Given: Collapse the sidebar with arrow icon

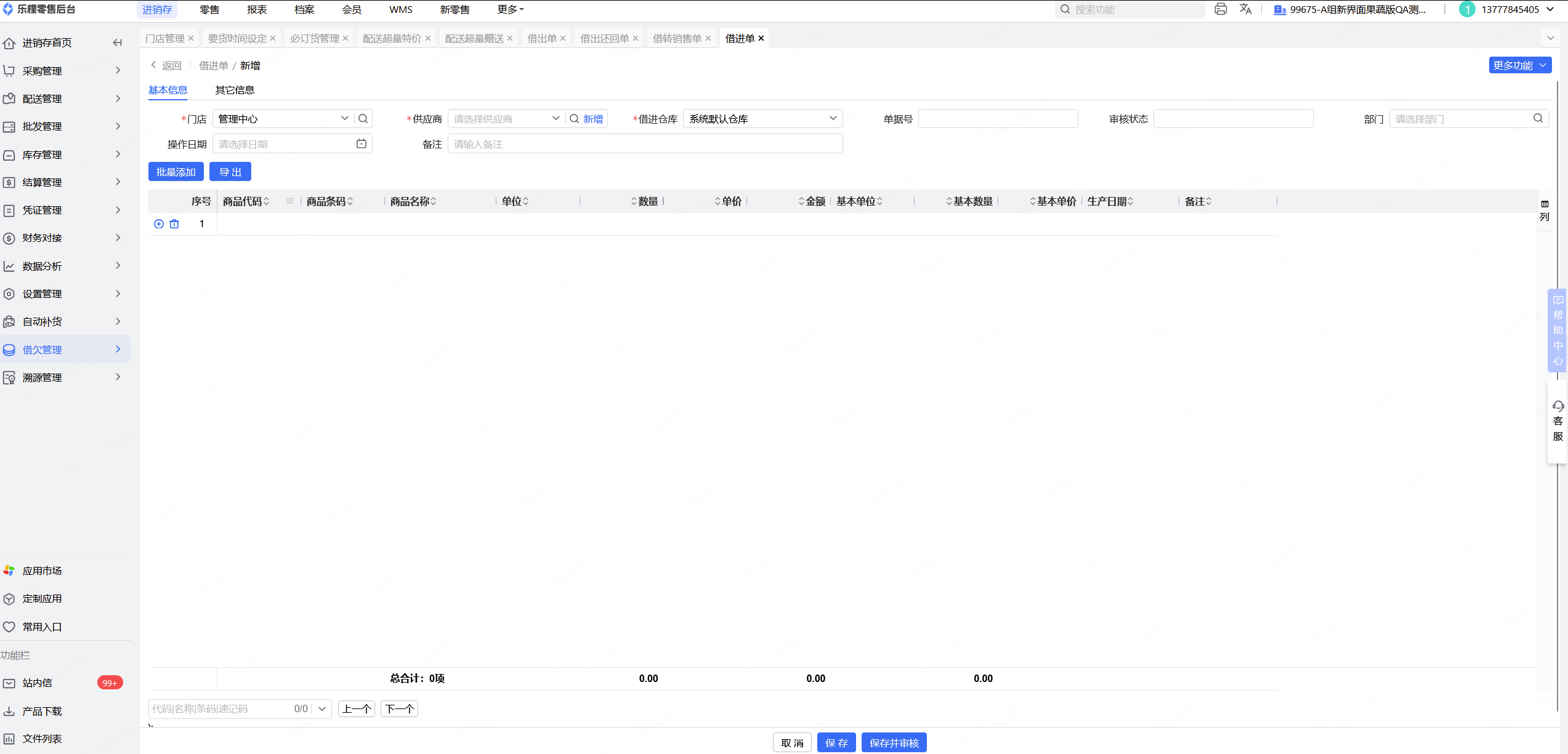Looking at the screenshot, I should pyautogui.click(x=117, y=42).
